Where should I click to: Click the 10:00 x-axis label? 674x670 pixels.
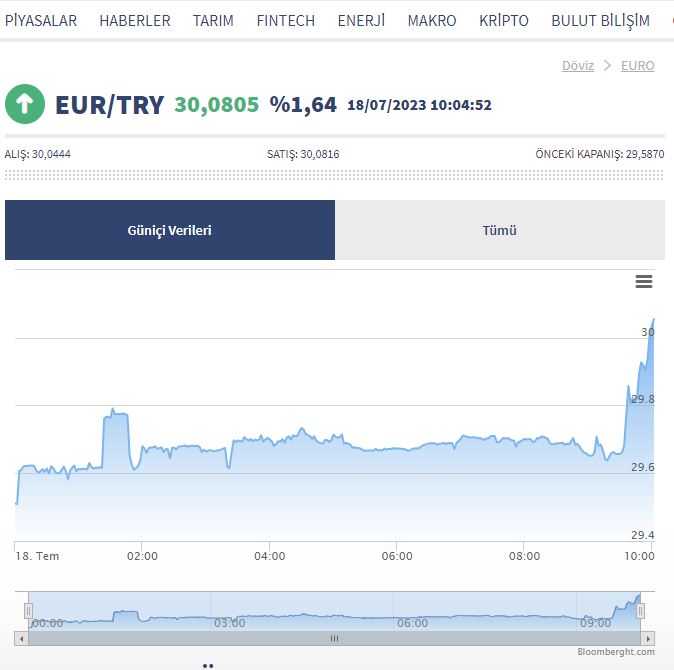[639, 556]
